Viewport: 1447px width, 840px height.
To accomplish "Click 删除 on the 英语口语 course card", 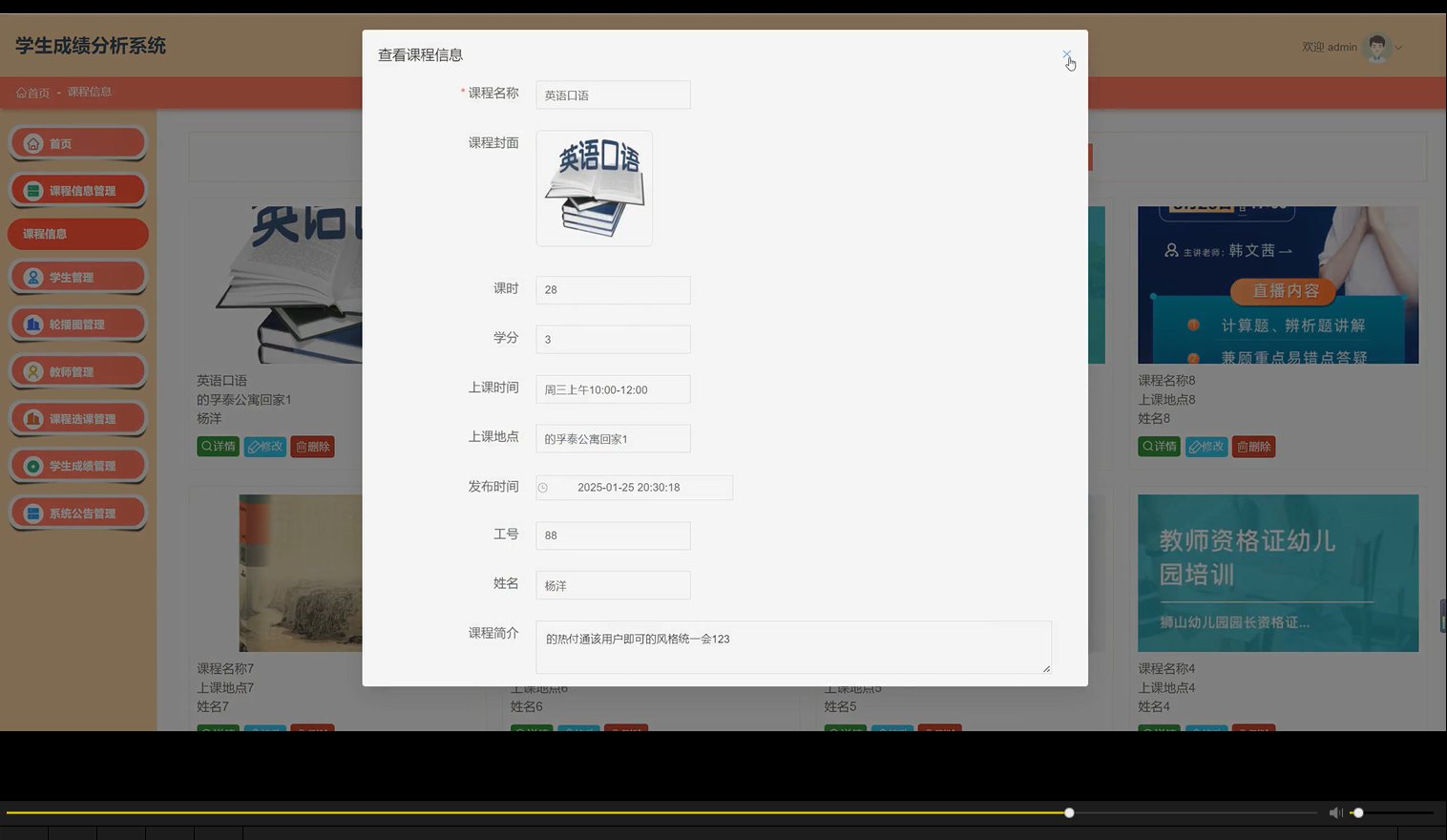I will [x=312, y=446].
